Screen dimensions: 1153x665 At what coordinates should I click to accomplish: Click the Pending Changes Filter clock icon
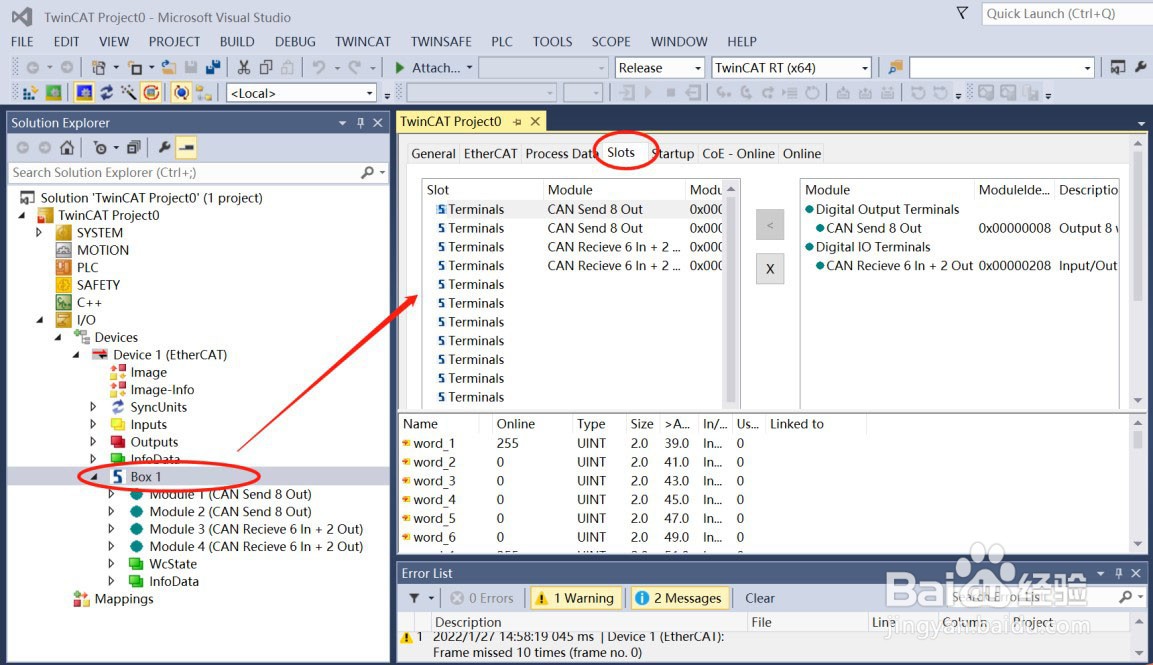100,148
